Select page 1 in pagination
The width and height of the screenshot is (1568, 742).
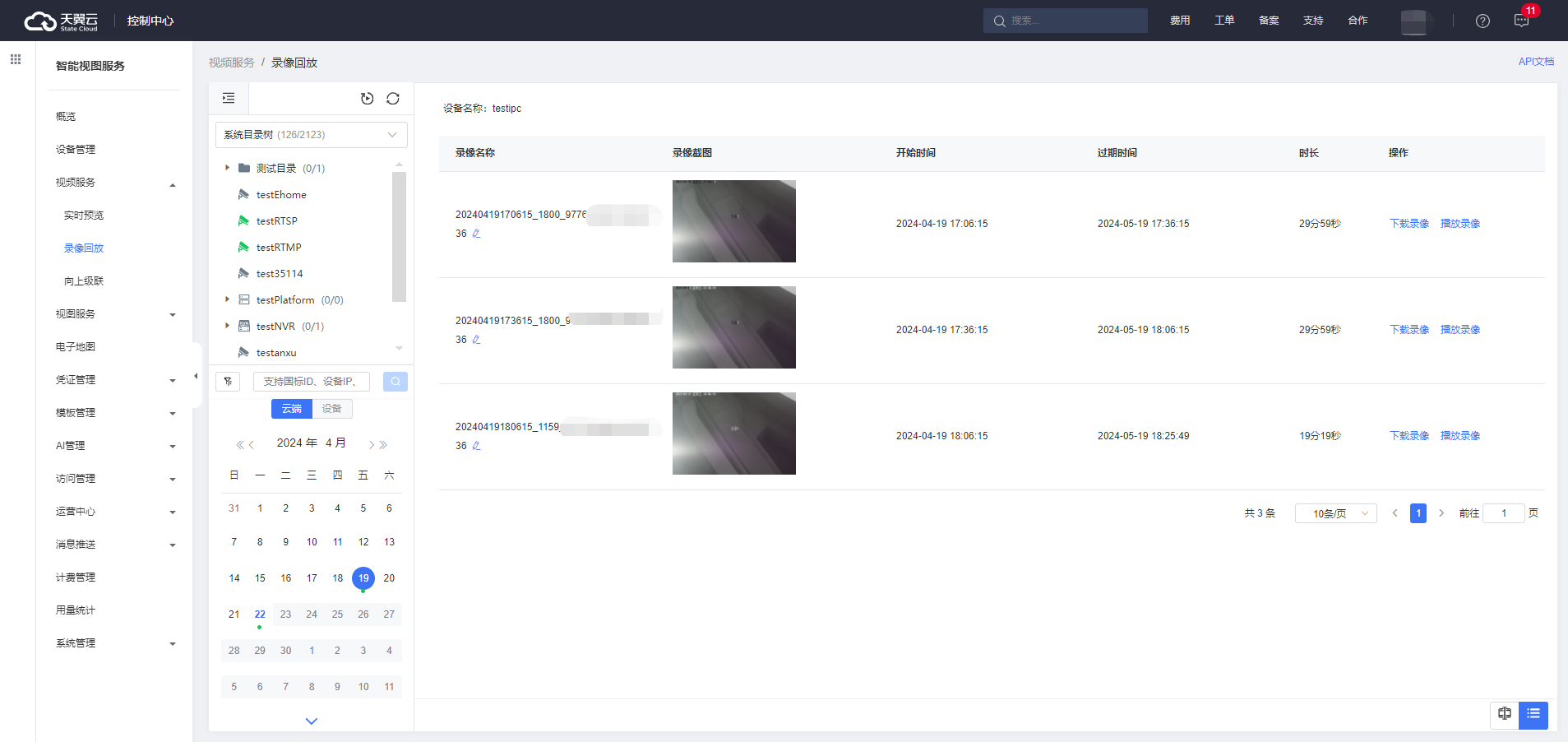tap(1418, 513)
